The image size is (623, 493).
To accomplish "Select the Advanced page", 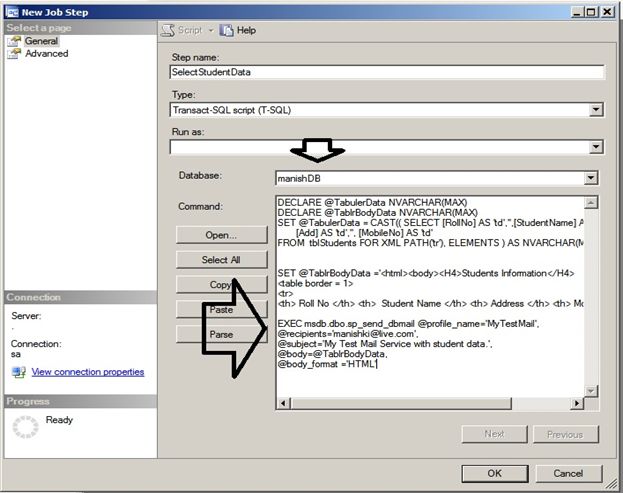I will point(46,53).
